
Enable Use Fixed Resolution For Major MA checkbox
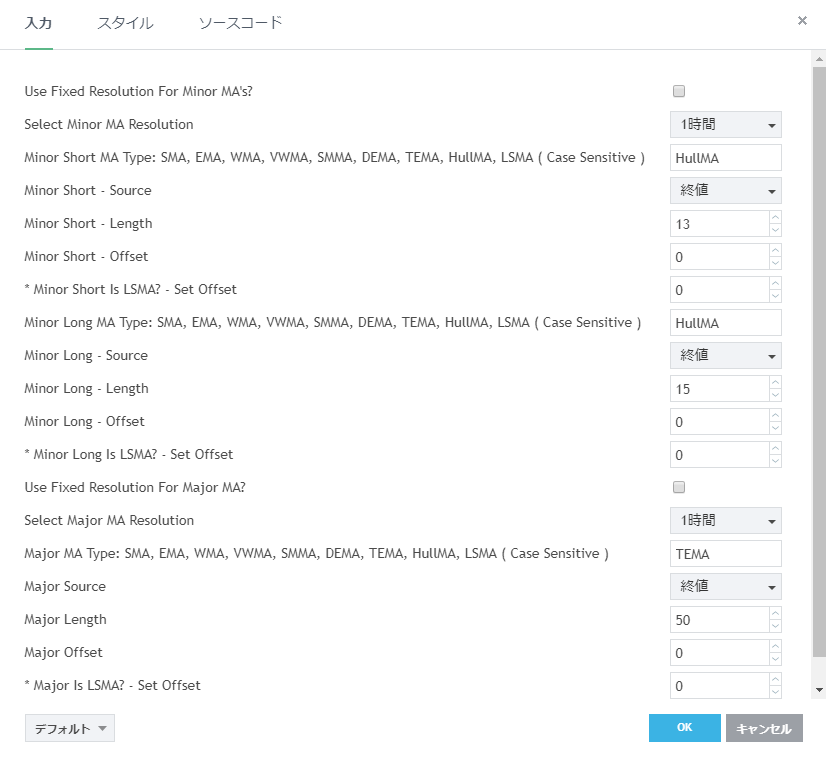coord(678,487)
